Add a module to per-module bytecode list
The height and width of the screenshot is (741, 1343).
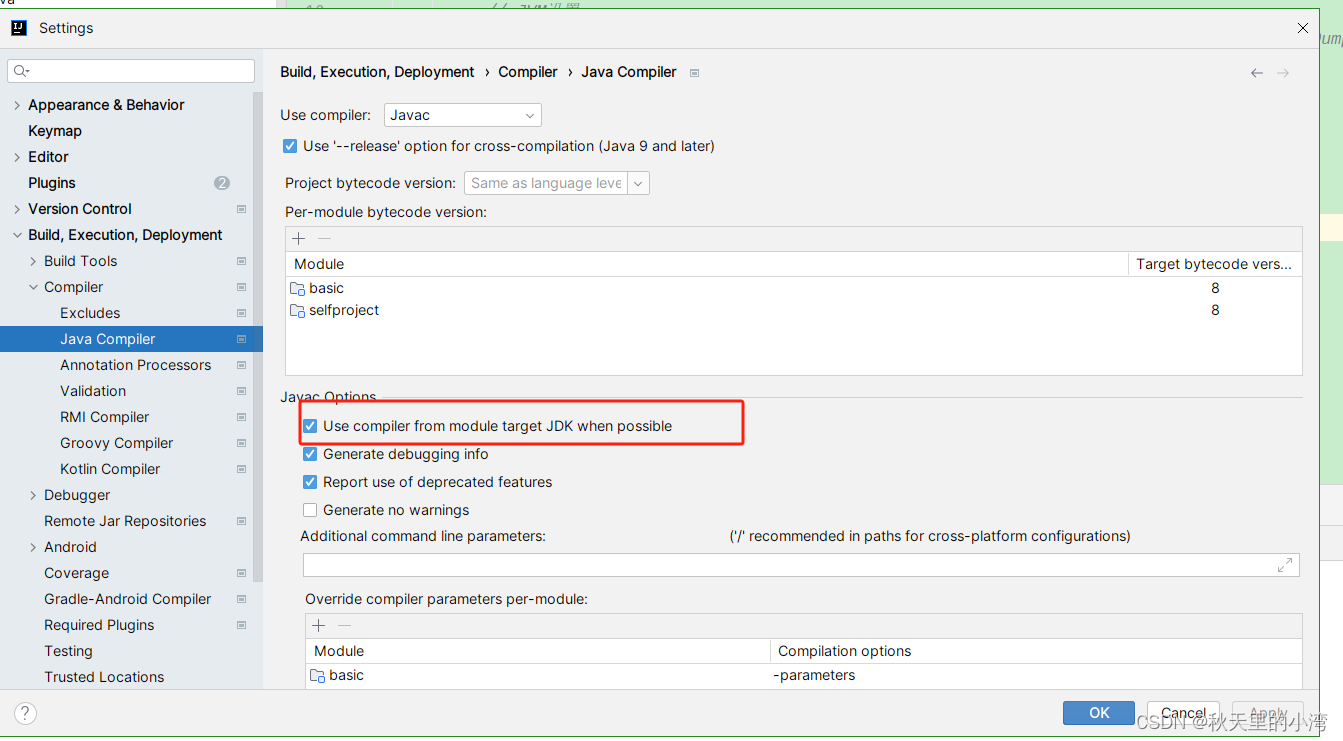[x=297, y=238]
